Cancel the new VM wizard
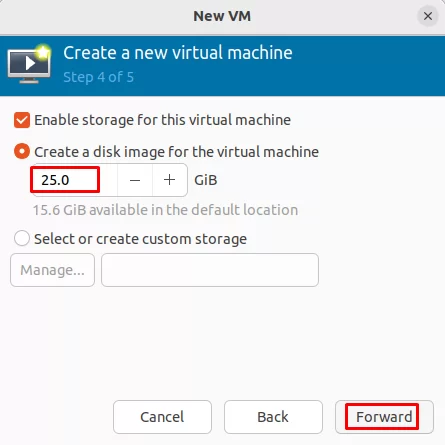Screen dimensions: 445x445 coord(162,417)
